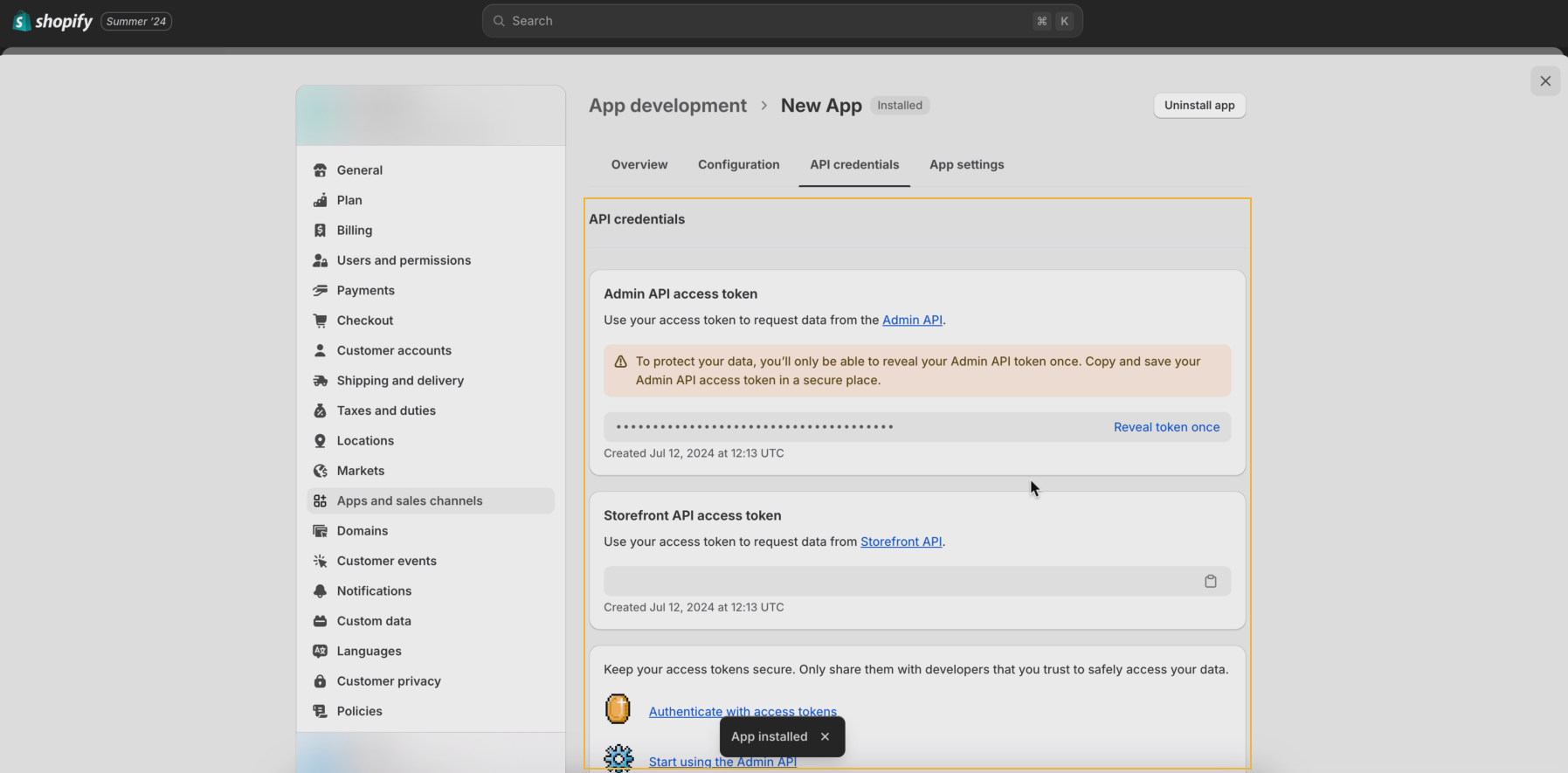Click the Installed status badge
Viewport: 1568px width, 773px height.
tap(900, 106)
